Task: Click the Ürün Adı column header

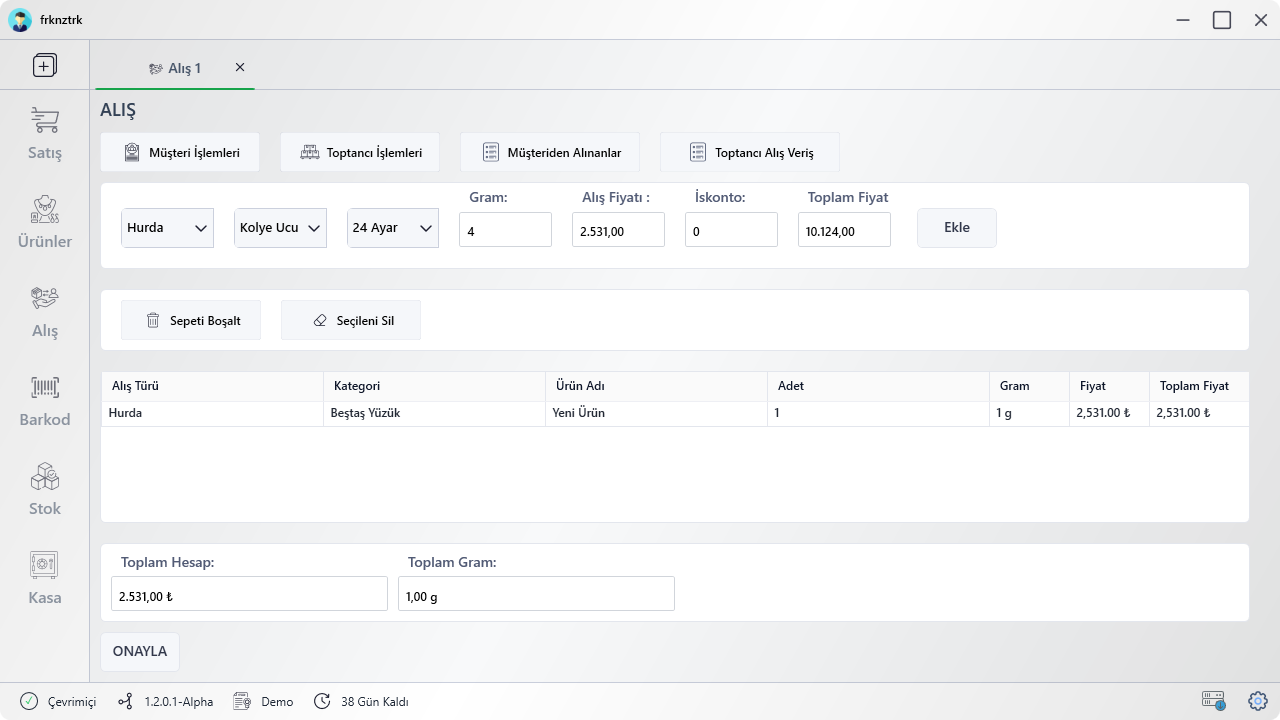Action: (x=656, y=386)
